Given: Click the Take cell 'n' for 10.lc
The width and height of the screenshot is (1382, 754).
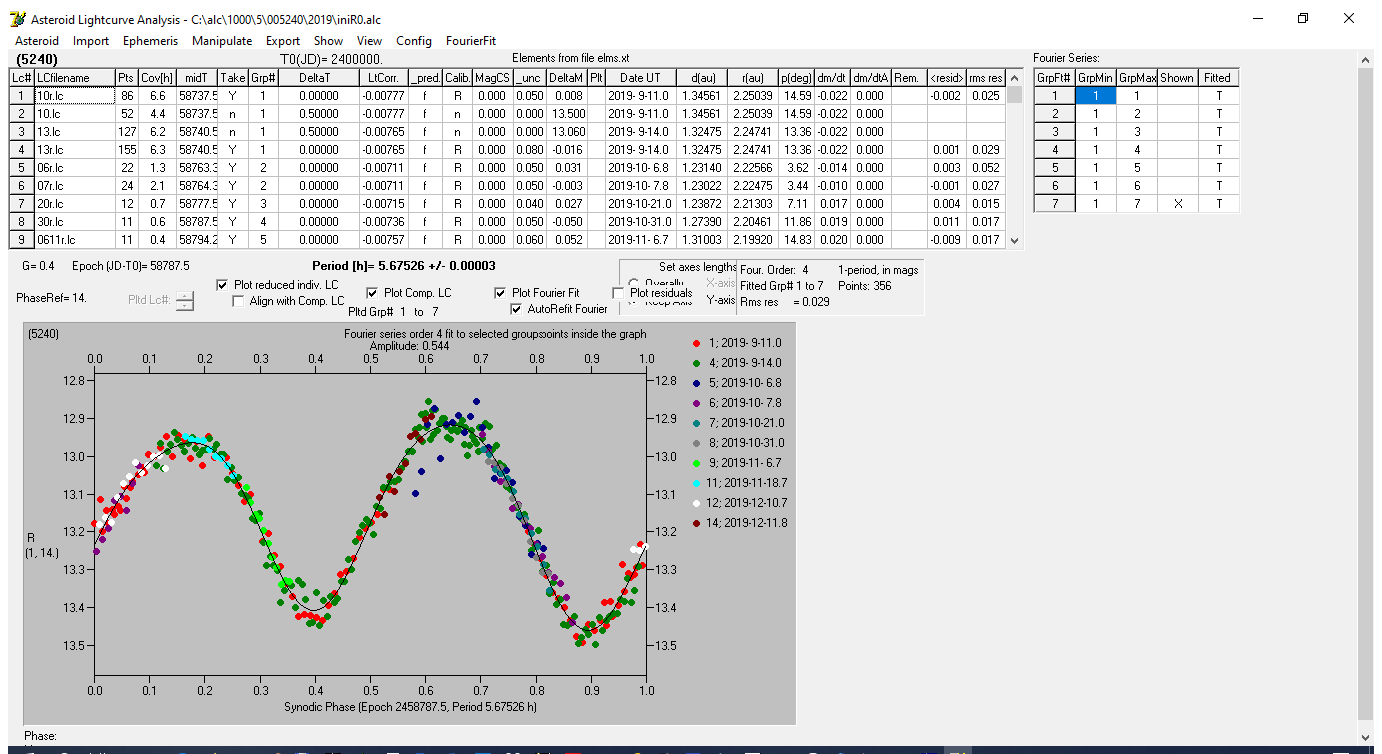Looking at the screenshot, I should tap(232, 113).
